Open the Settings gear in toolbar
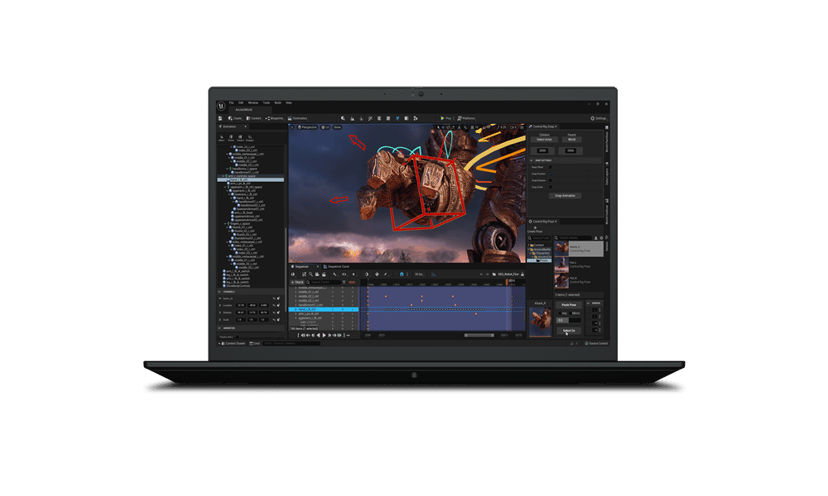The image size is (828, 496). (x=598, y=118)
